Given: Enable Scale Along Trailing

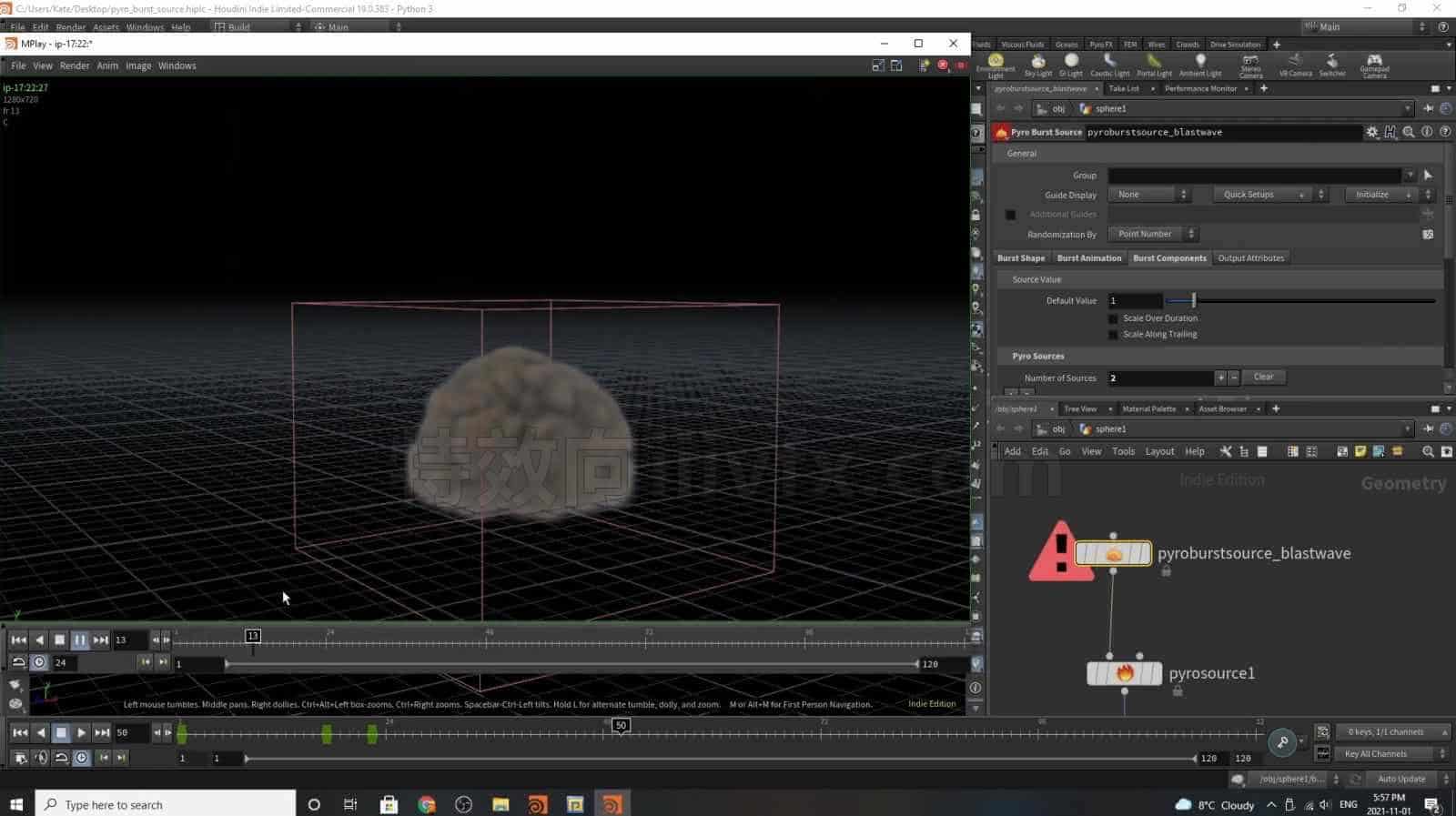Looking at the screenshot, I should [1113, 335].
